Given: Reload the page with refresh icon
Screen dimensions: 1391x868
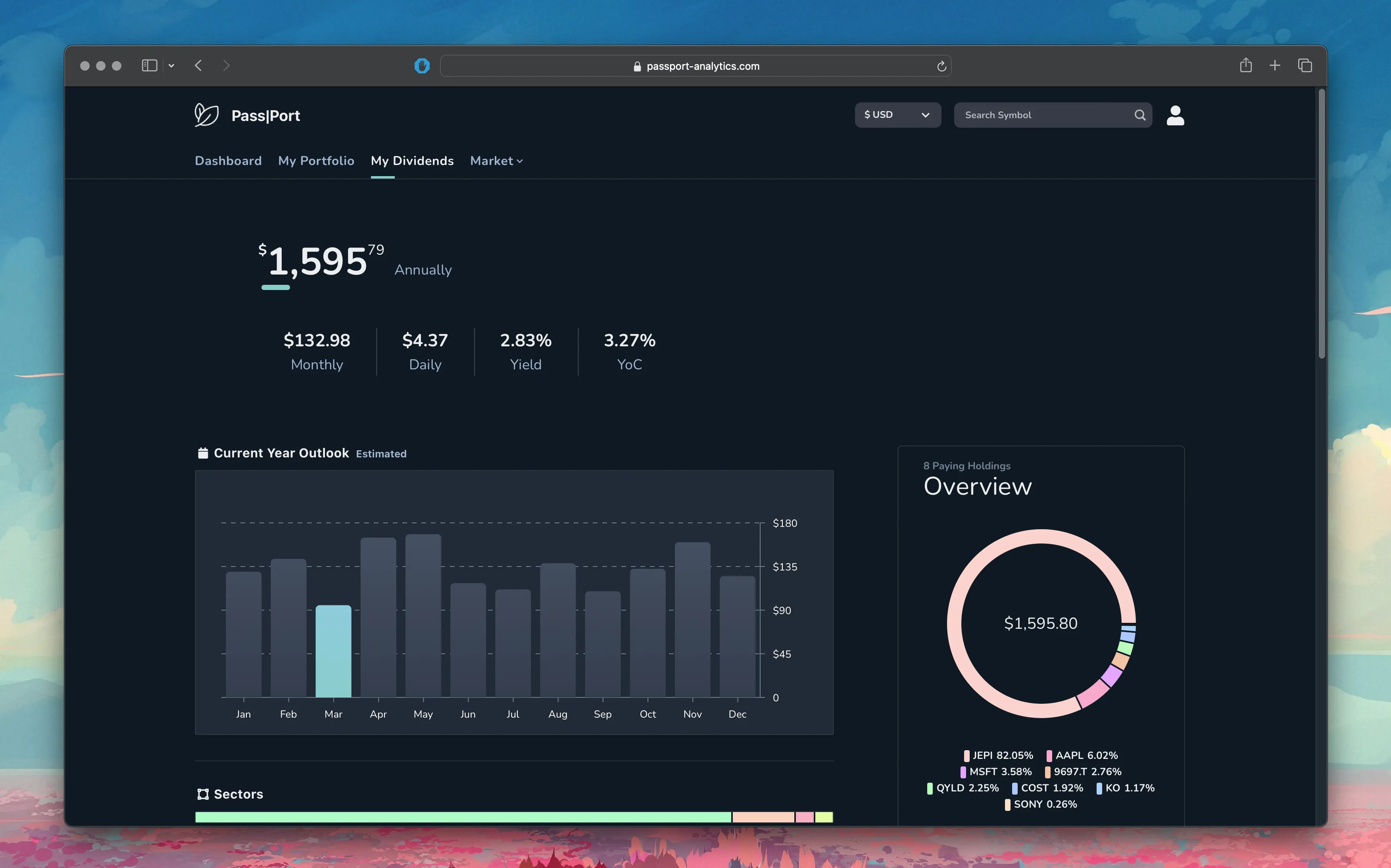Looking at the screenshot, I should tap(941, 66).
